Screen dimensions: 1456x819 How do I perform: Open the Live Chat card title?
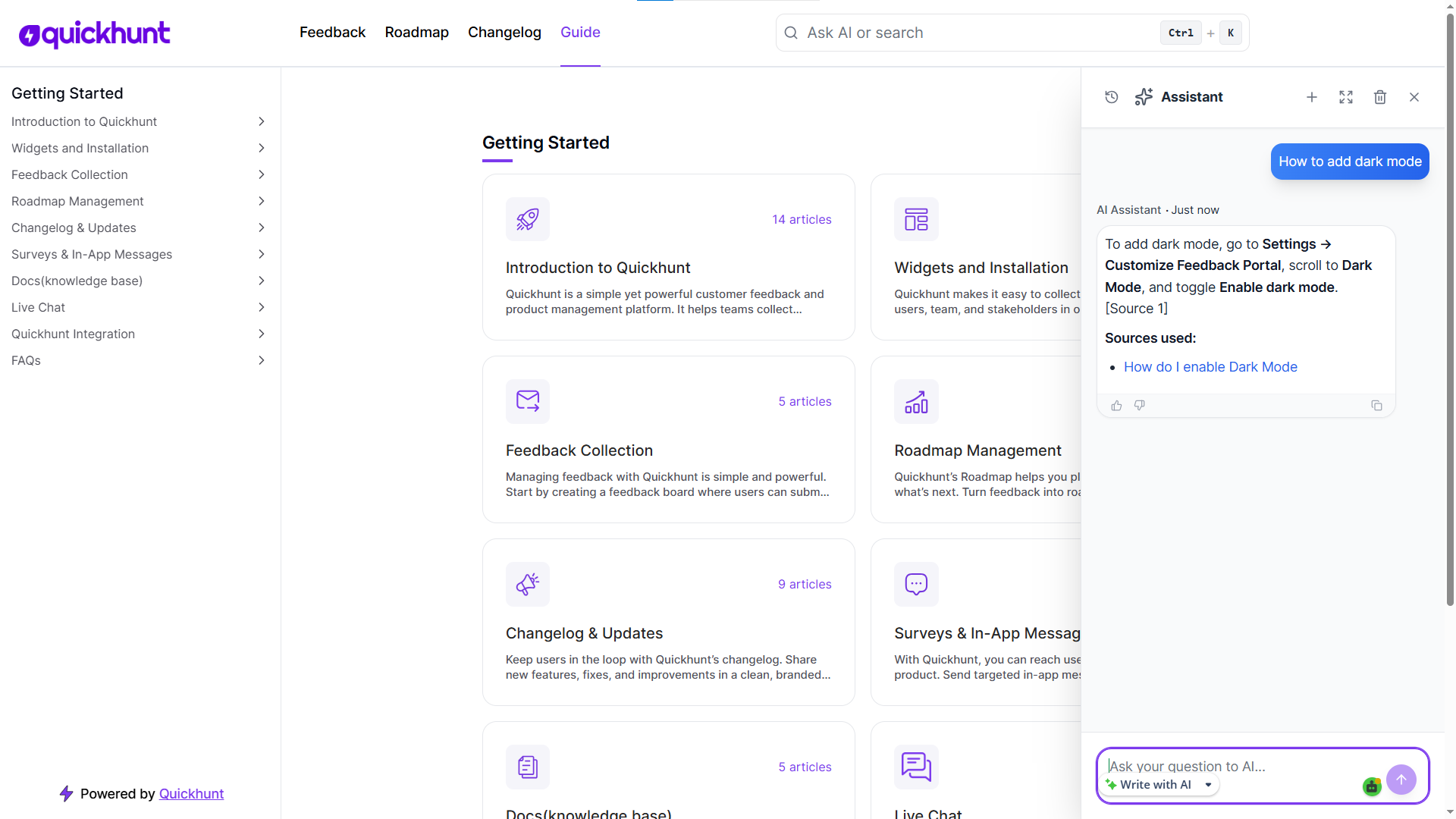(x=927, y=813)
